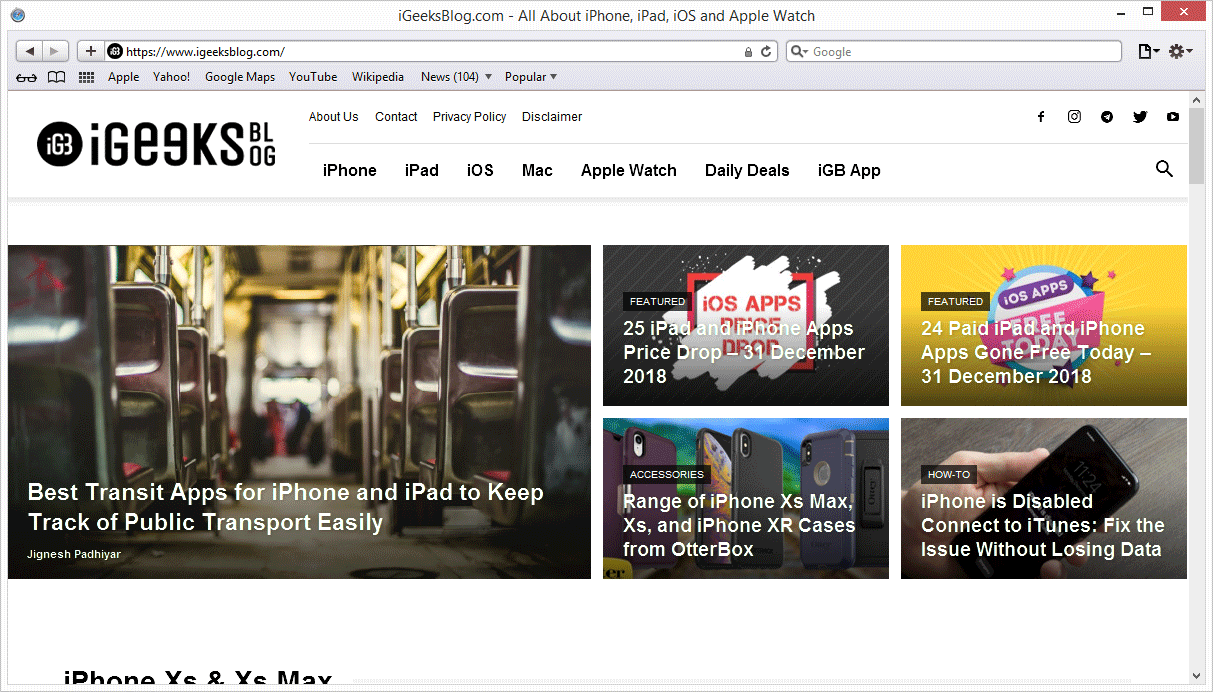Open the Apple bookmark
Image resolution: width=1213 pixels, height=692 pixels.
124,77
